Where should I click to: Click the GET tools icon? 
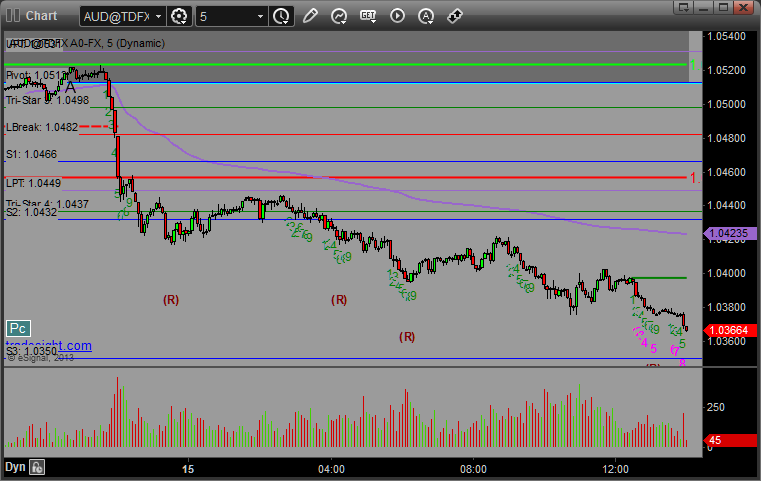tap(368, 16)
